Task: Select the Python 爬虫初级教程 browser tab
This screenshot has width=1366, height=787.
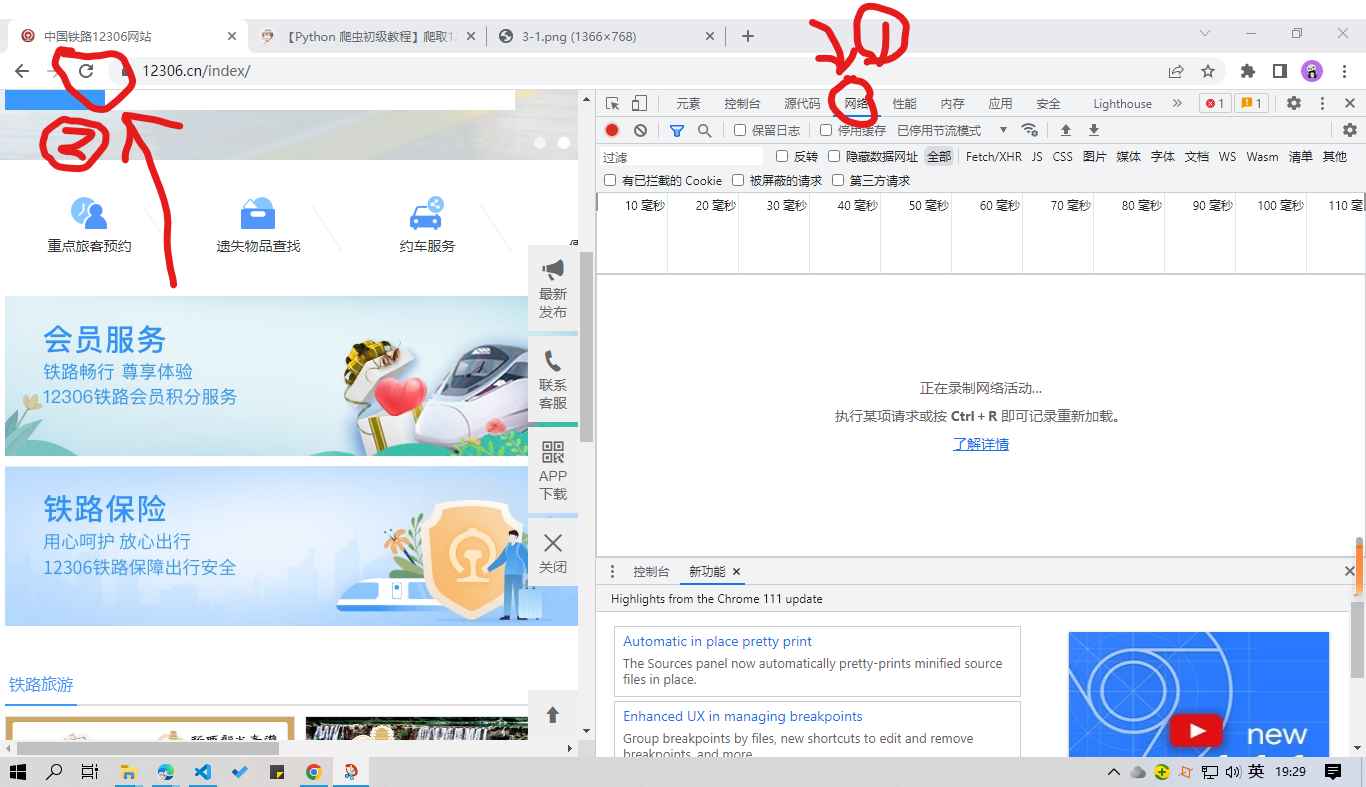Action: (x=368, y=36)
